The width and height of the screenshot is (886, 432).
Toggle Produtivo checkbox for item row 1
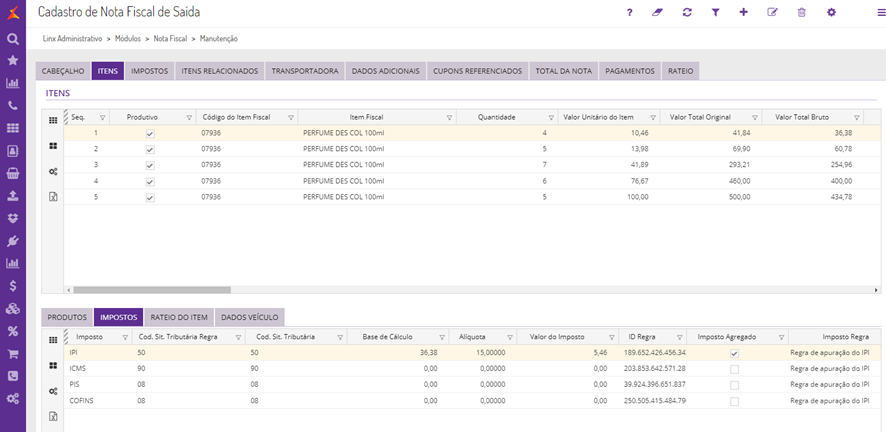tap(150, 133)
